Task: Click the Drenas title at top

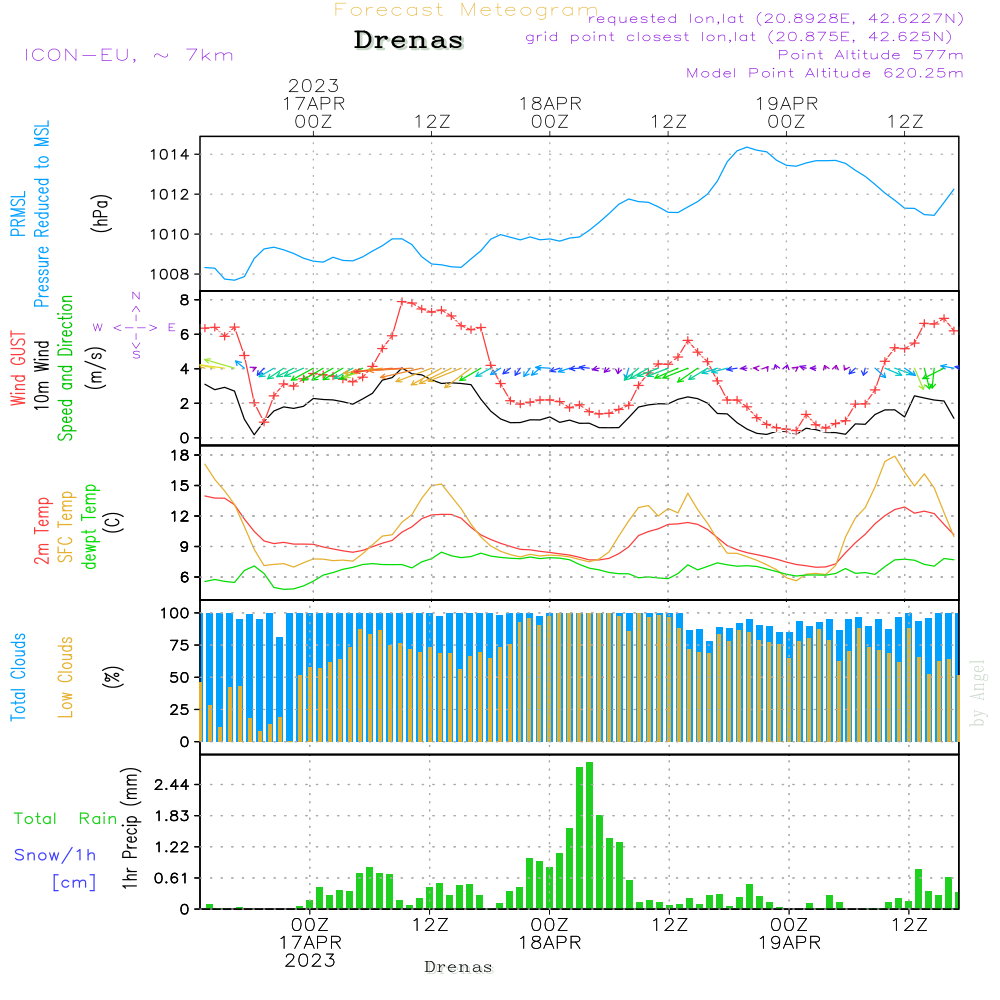Action: pyautogui.click(x=409, y=40)
